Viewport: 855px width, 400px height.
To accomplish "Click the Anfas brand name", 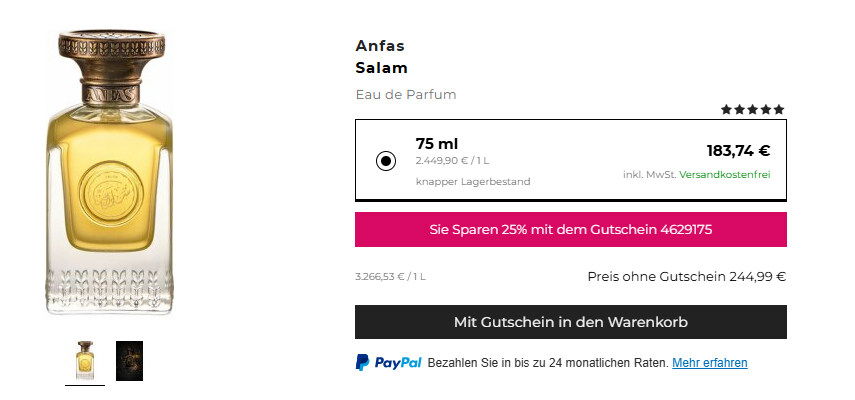I will pyautogui.click(x=380, y=46).
